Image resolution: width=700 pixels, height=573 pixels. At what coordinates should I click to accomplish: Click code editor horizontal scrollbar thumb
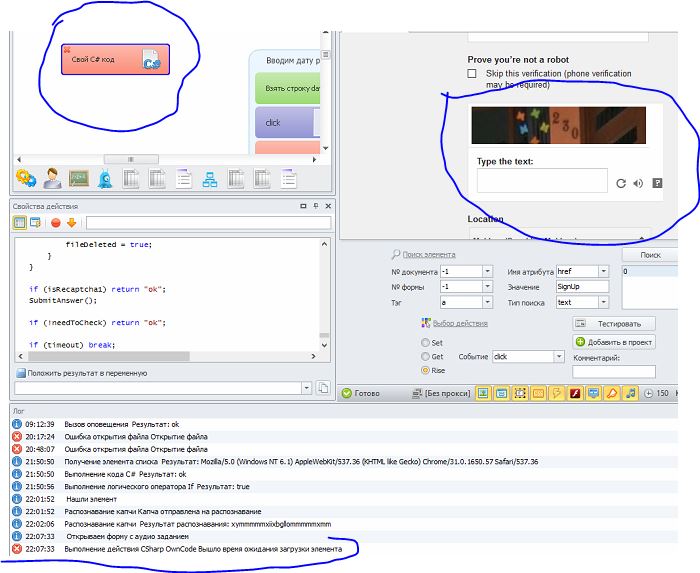pos(108,356)
